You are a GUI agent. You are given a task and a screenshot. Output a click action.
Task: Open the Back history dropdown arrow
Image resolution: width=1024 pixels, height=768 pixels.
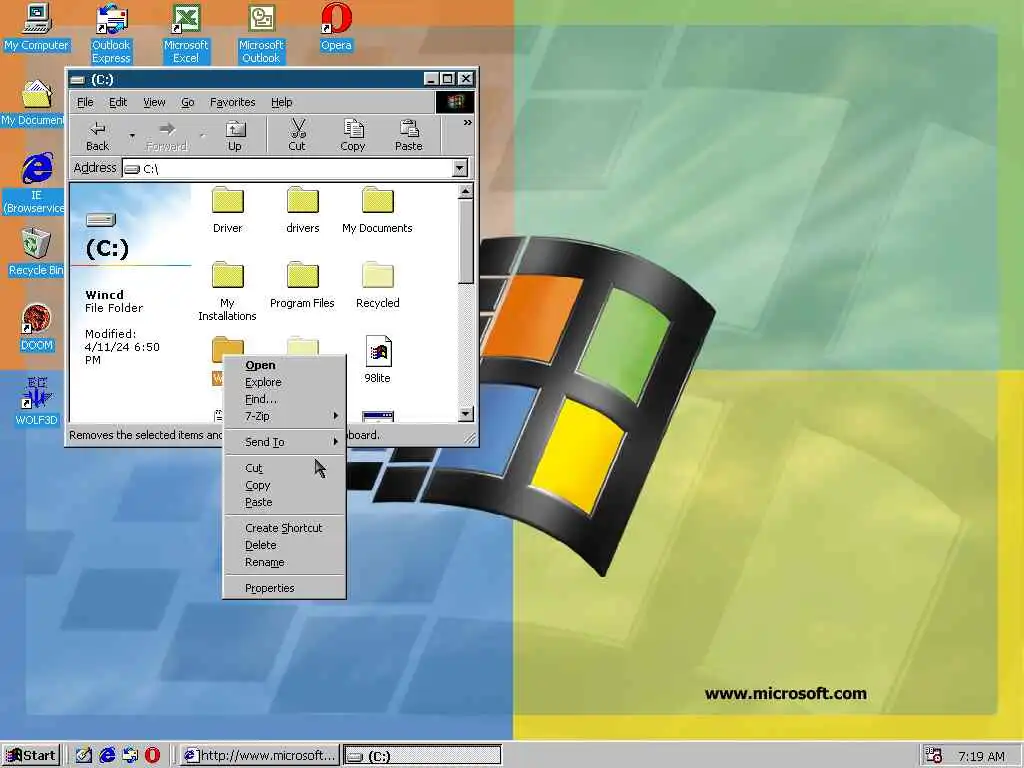pyautogui.click(x=132, y=136)
